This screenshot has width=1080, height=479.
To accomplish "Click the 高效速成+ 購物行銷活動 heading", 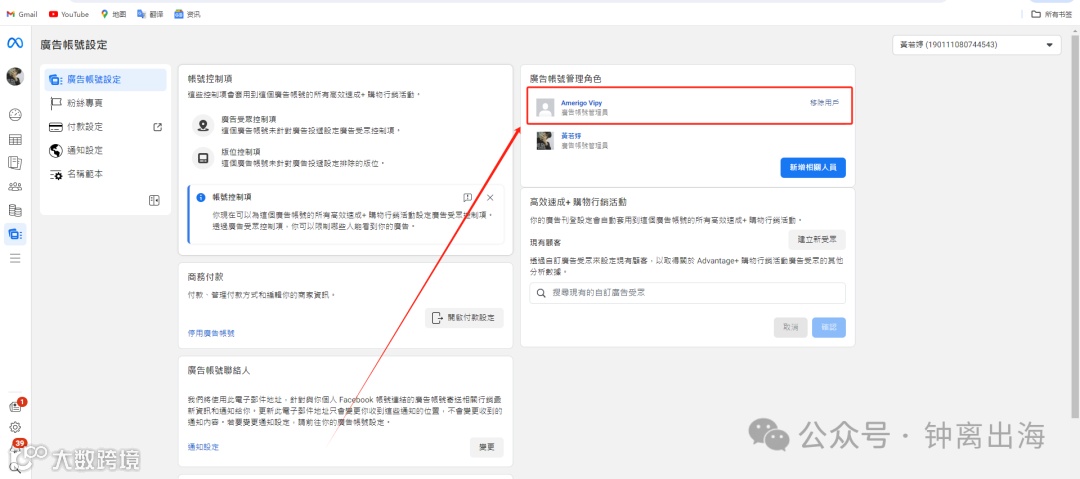I will tap(577, 202).
